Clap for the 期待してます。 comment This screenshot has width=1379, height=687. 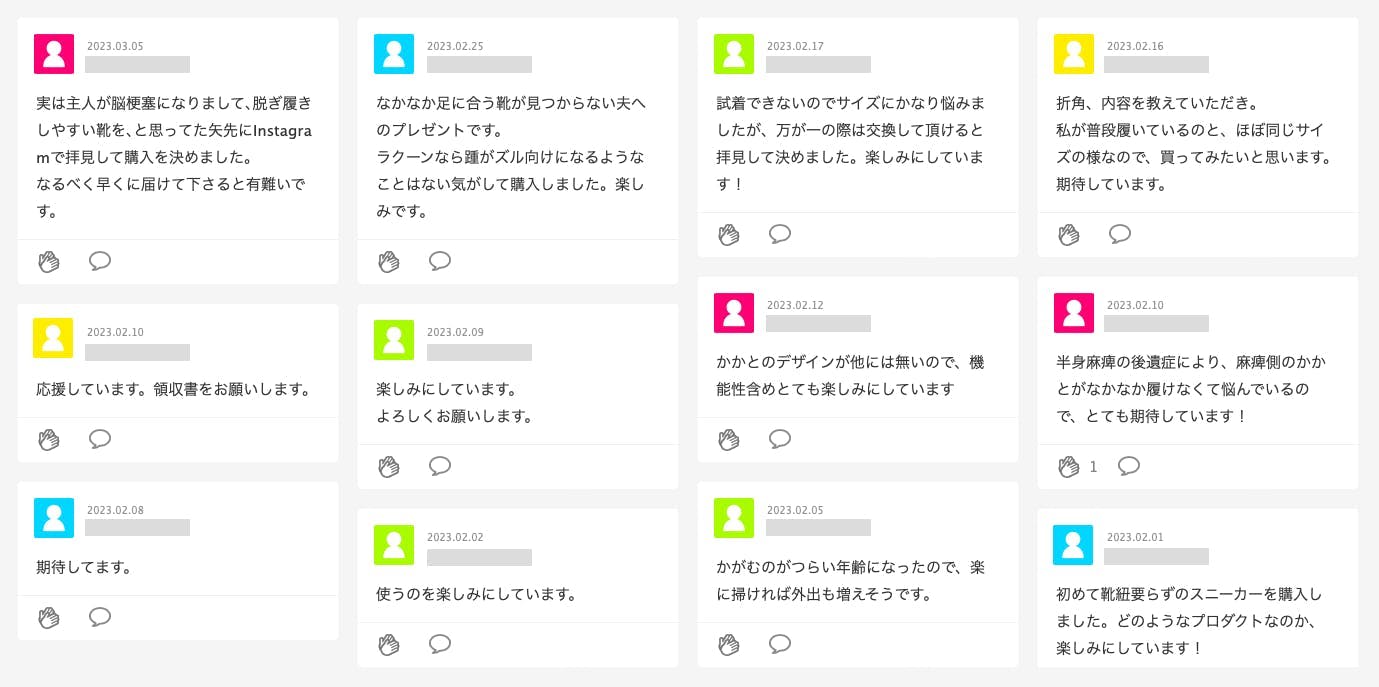click(x=49, y=617)
